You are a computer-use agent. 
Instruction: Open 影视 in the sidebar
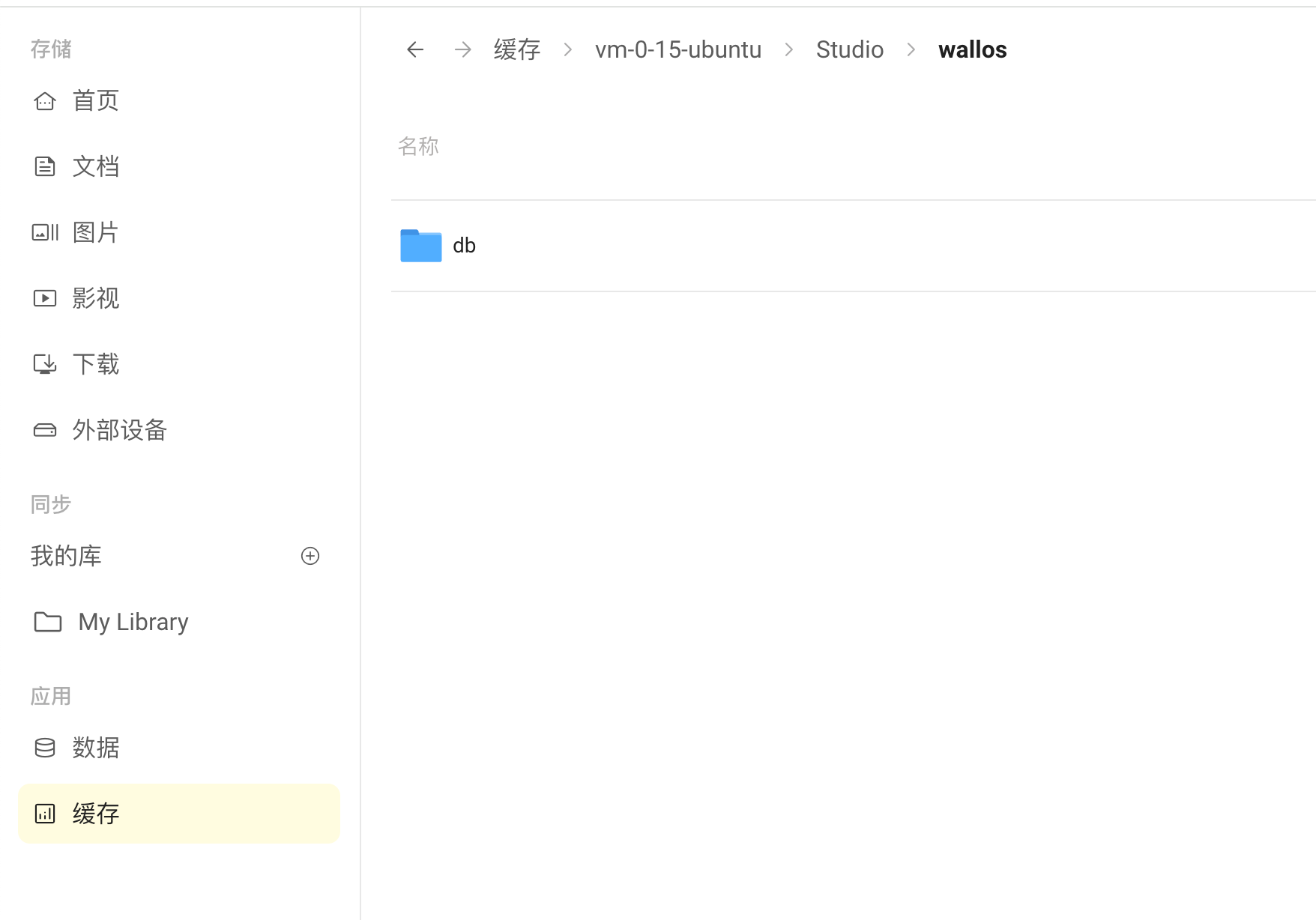(178, 298)
